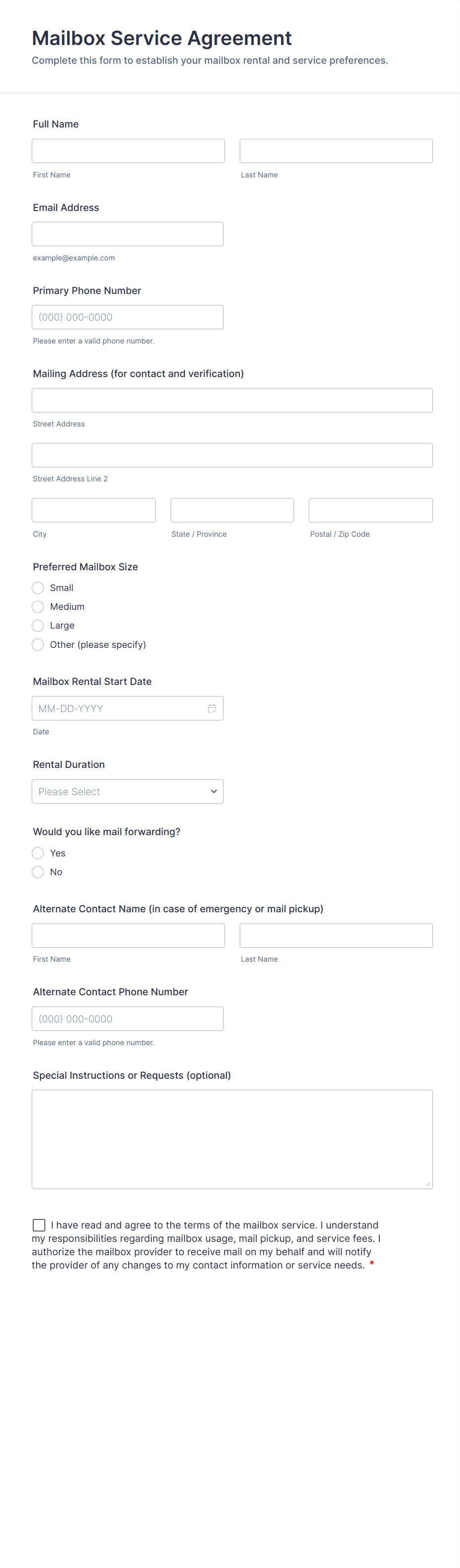Click the Street Address field

click(x=232, y=400)
